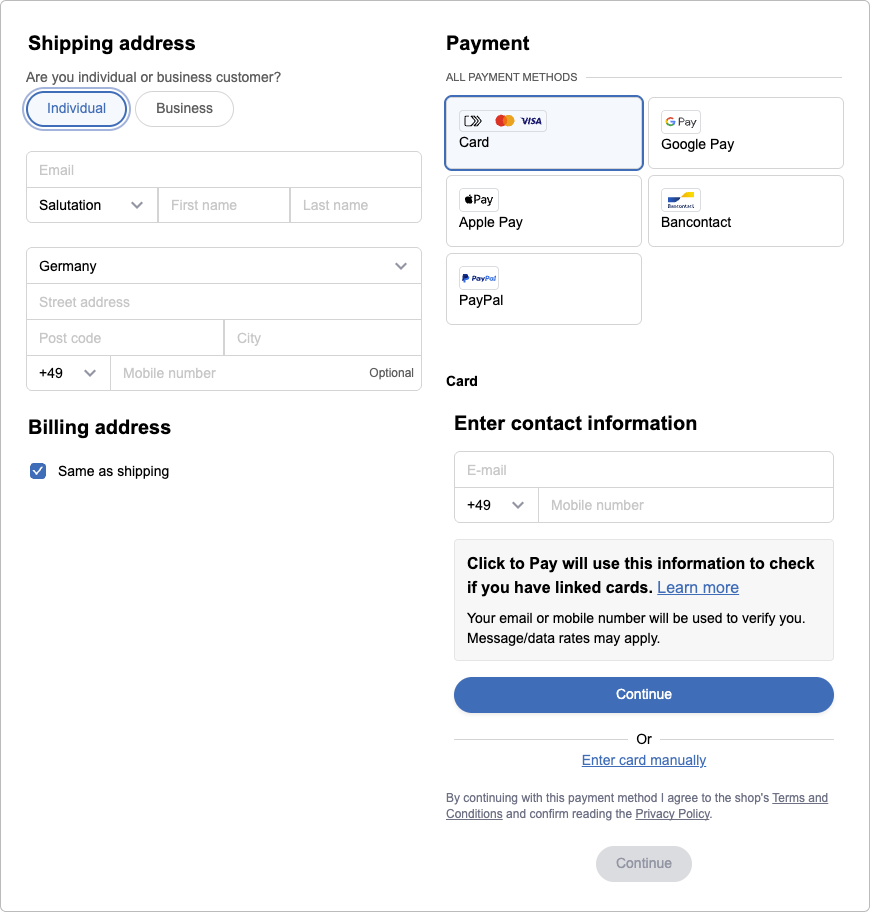Expand the Germany country dropdown
Viewport: 870px width, 912px height.
click(224, 266)
